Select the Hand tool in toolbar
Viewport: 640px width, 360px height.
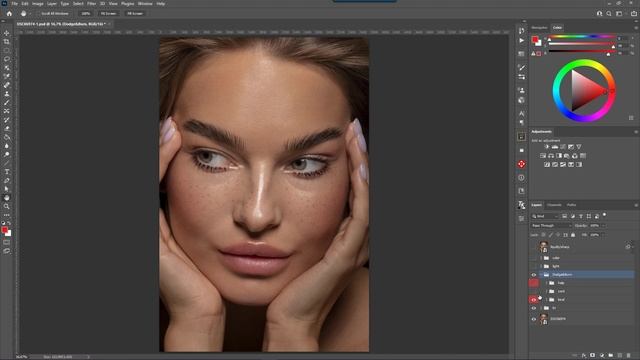click(7, 198)
